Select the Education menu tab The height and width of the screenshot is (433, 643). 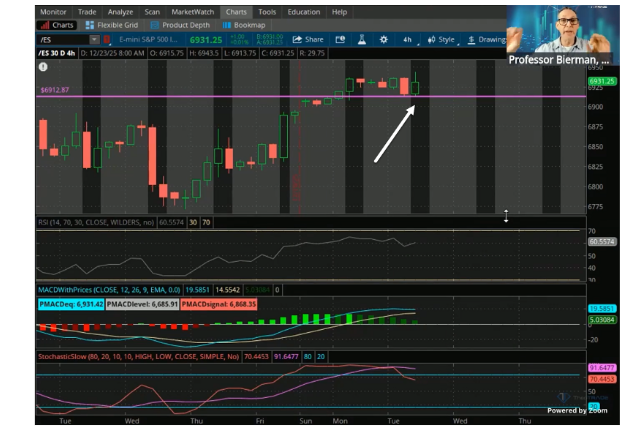point(303,12)
